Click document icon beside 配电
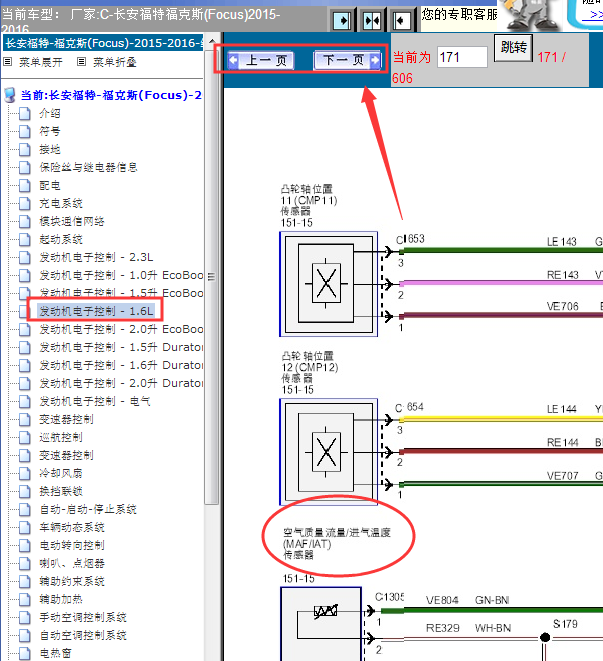 click(x=25, y=185)
